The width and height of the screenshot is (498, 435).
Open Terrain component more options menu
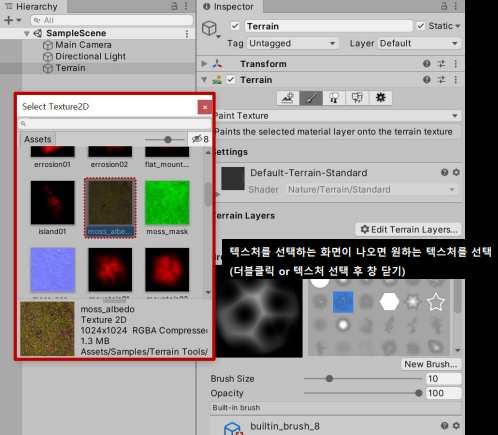(456, 80)
